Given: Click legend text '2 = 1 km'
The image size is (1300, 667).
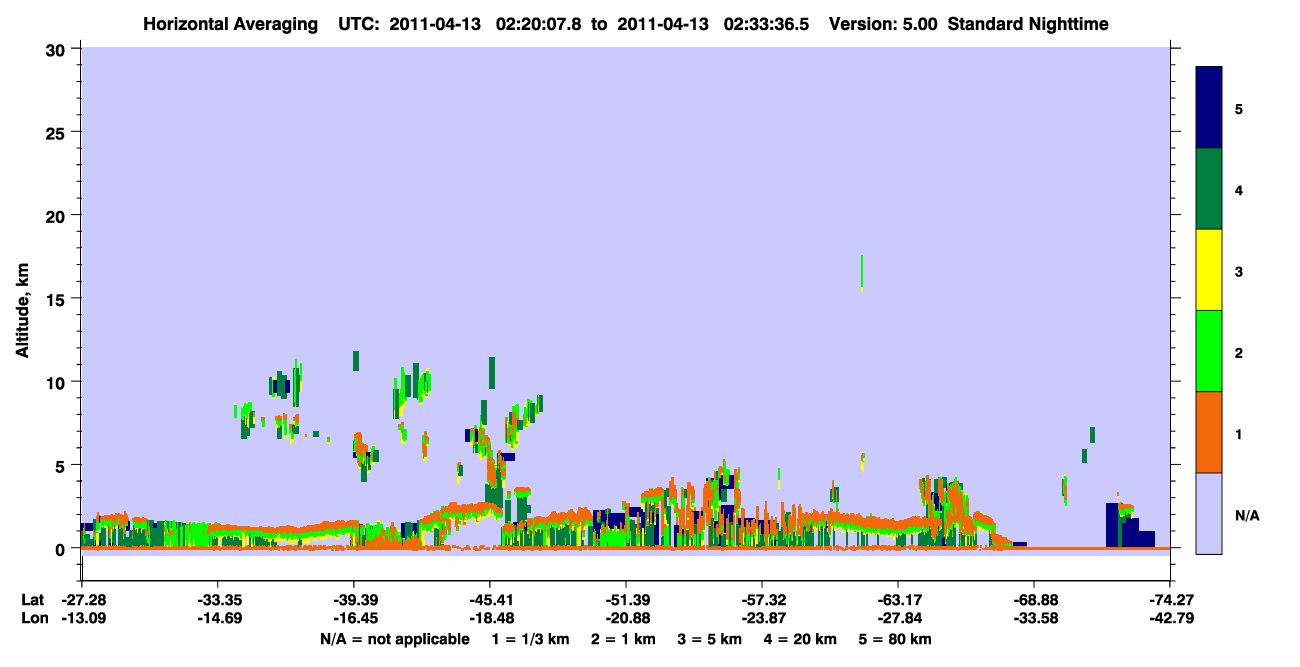Looking at the screenshot, I should (x=623, y=639).
